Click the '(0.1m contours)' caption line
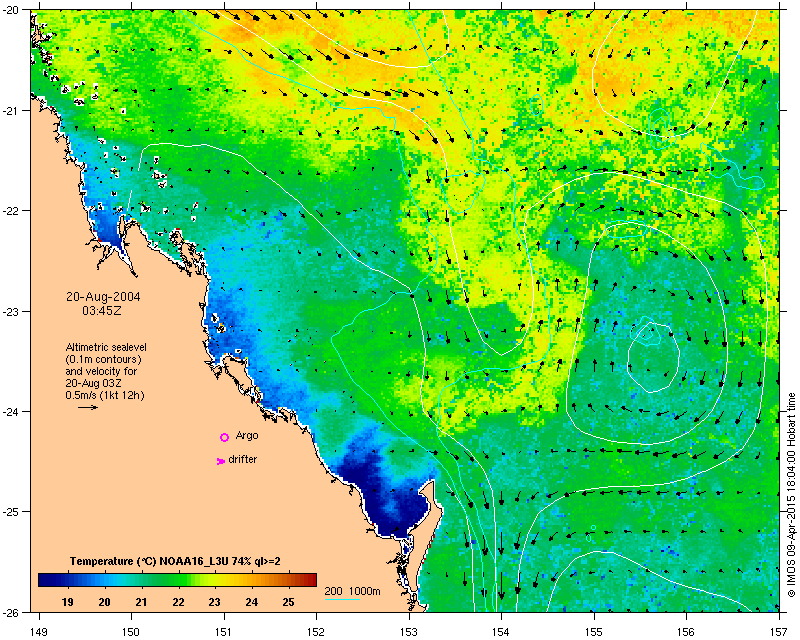This screenshot has width=800, height=640. tap(104, 359)
